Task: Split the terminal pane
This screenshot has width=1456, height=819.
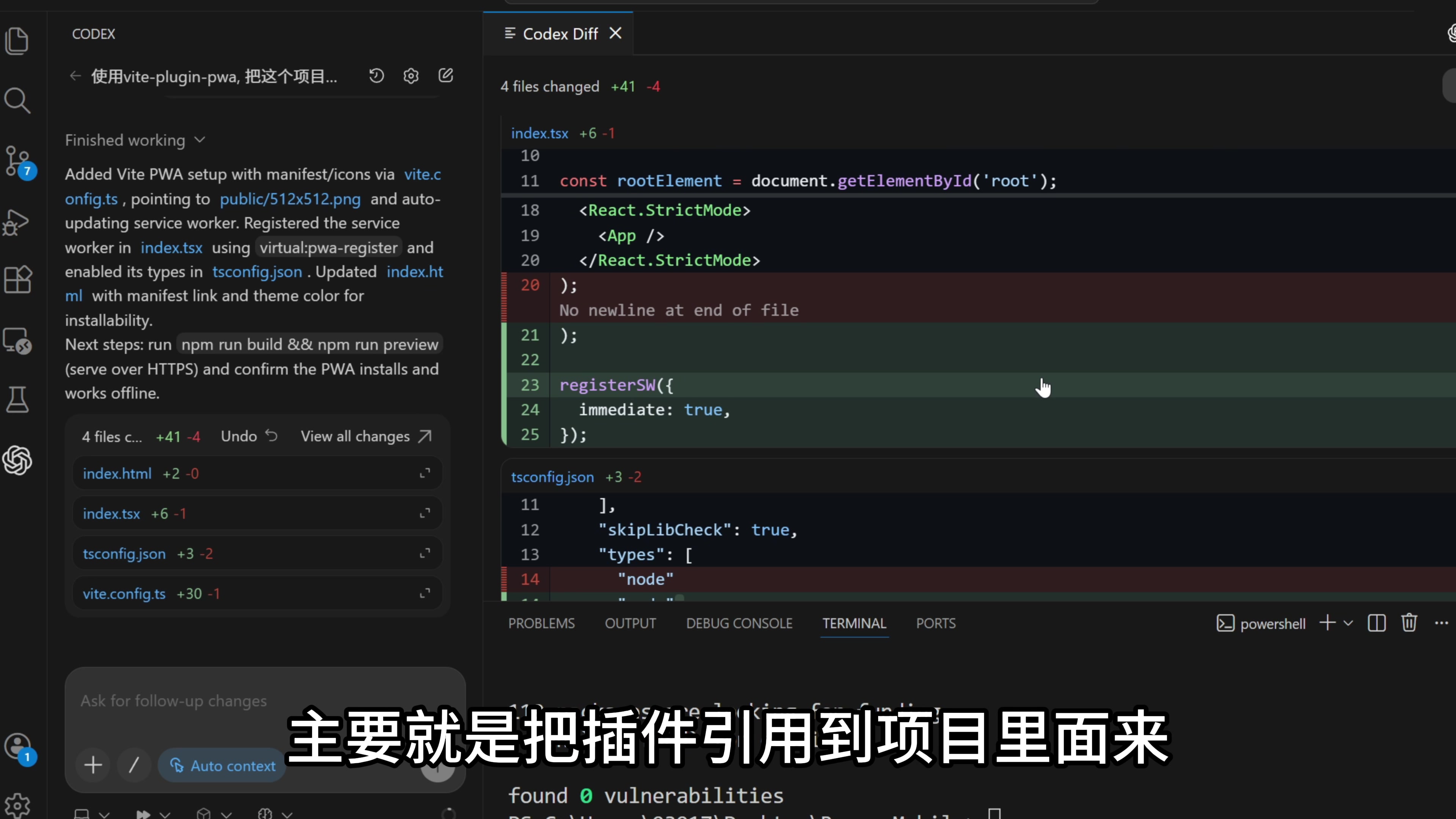Action: [1377, 623]
